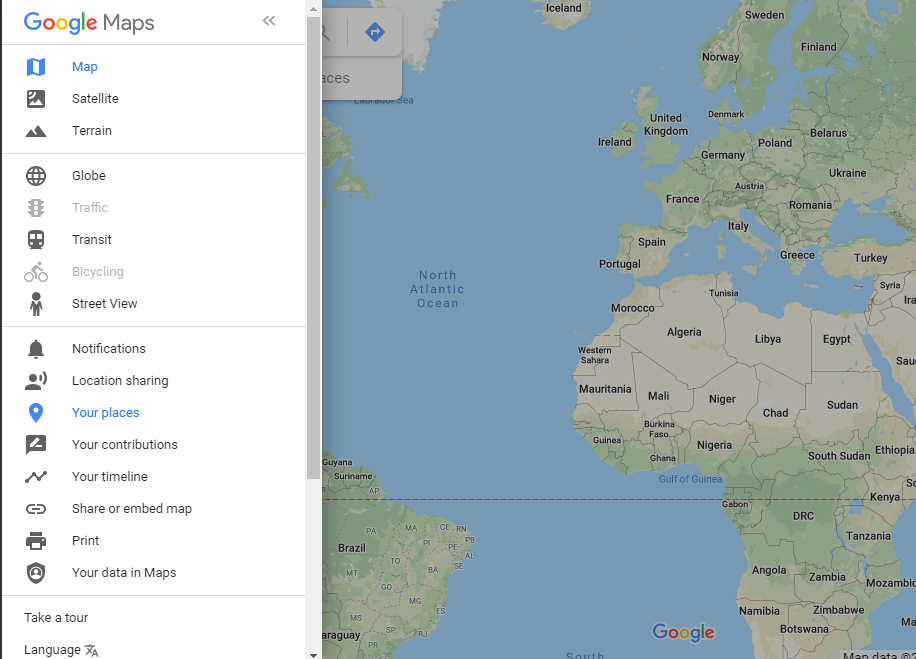Viewport: 916px width, 659px height.
Task: Click the scrollbar down arrow
Action: pos(314,655)
